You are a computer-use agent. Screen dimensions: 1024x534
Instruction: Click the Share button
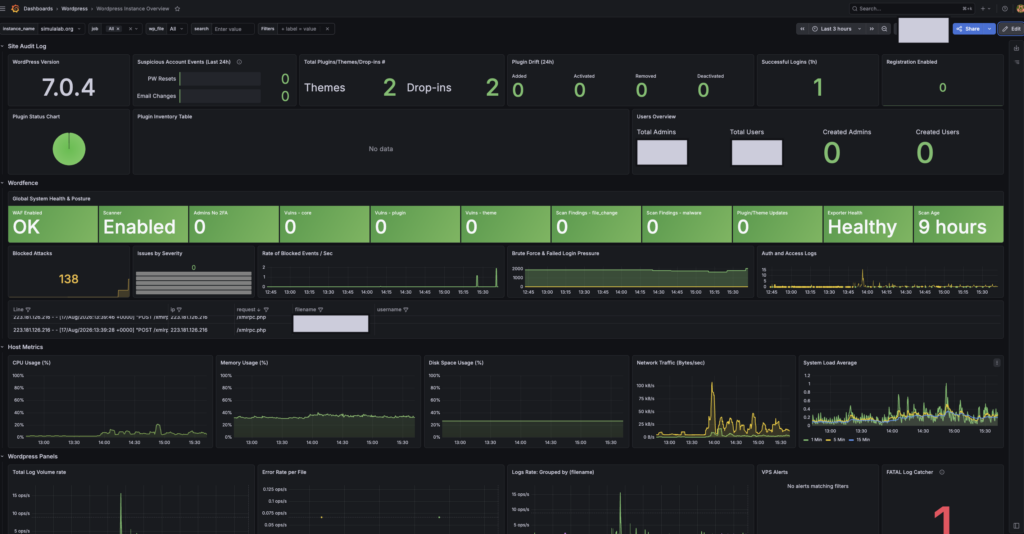968,29
